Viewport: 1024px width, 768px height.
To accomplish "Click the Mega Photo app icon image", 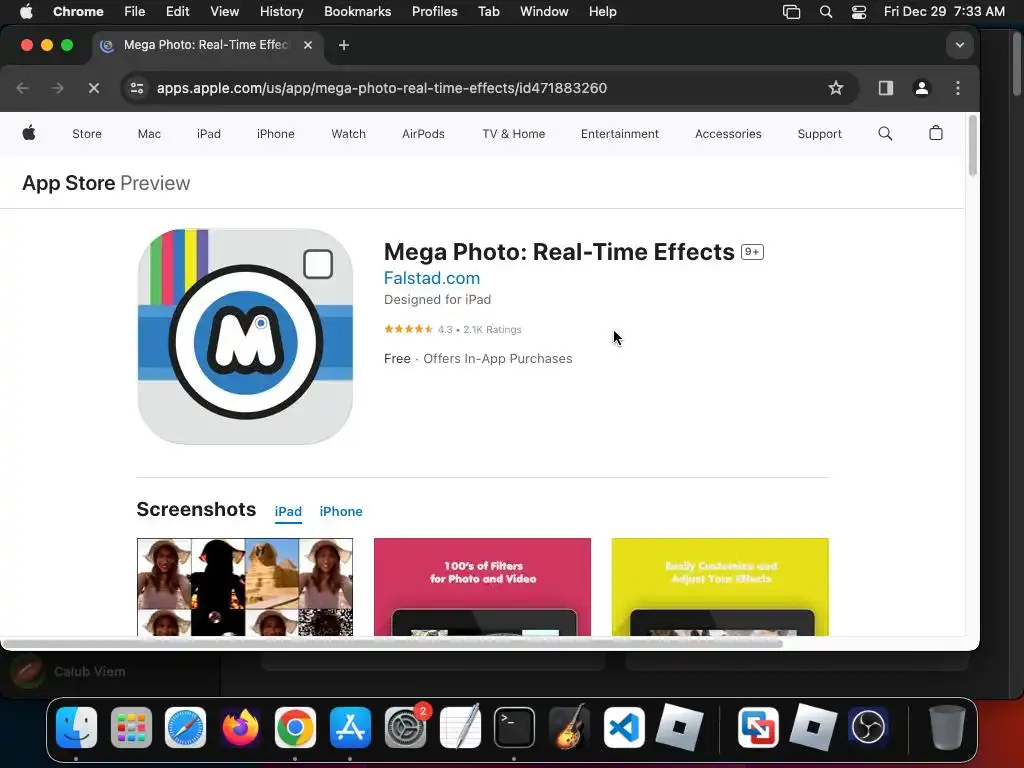I will point(246,336).
